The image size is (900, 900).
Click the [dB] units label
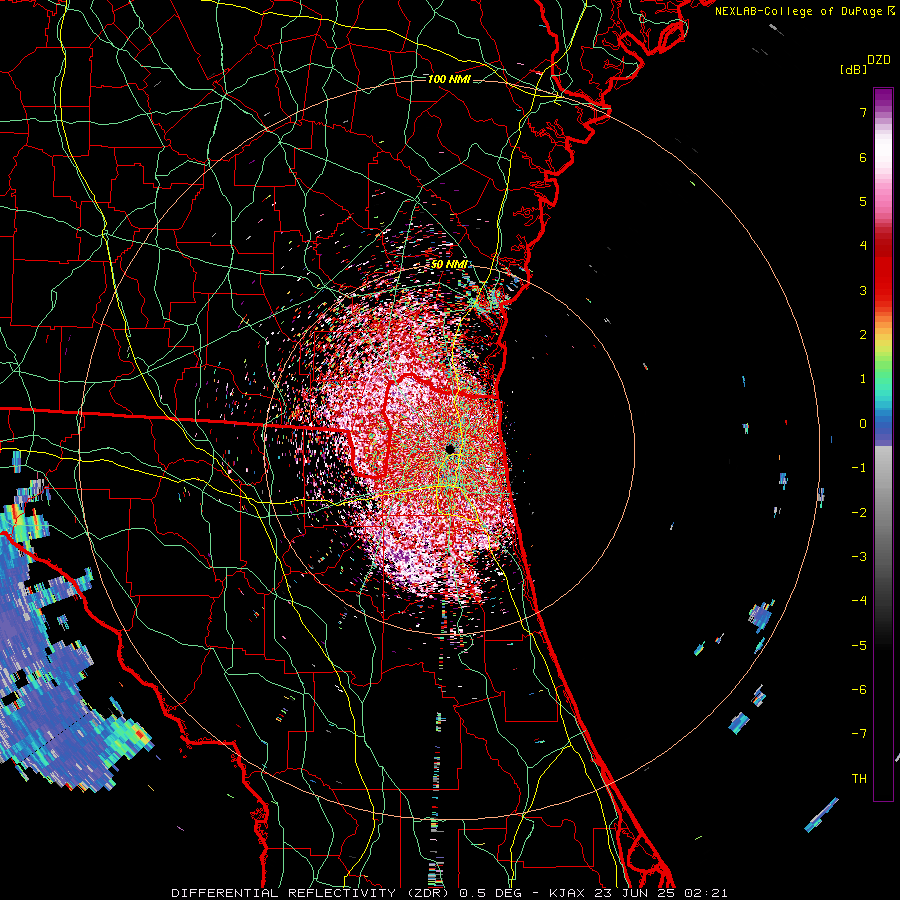tap(854, 69)
